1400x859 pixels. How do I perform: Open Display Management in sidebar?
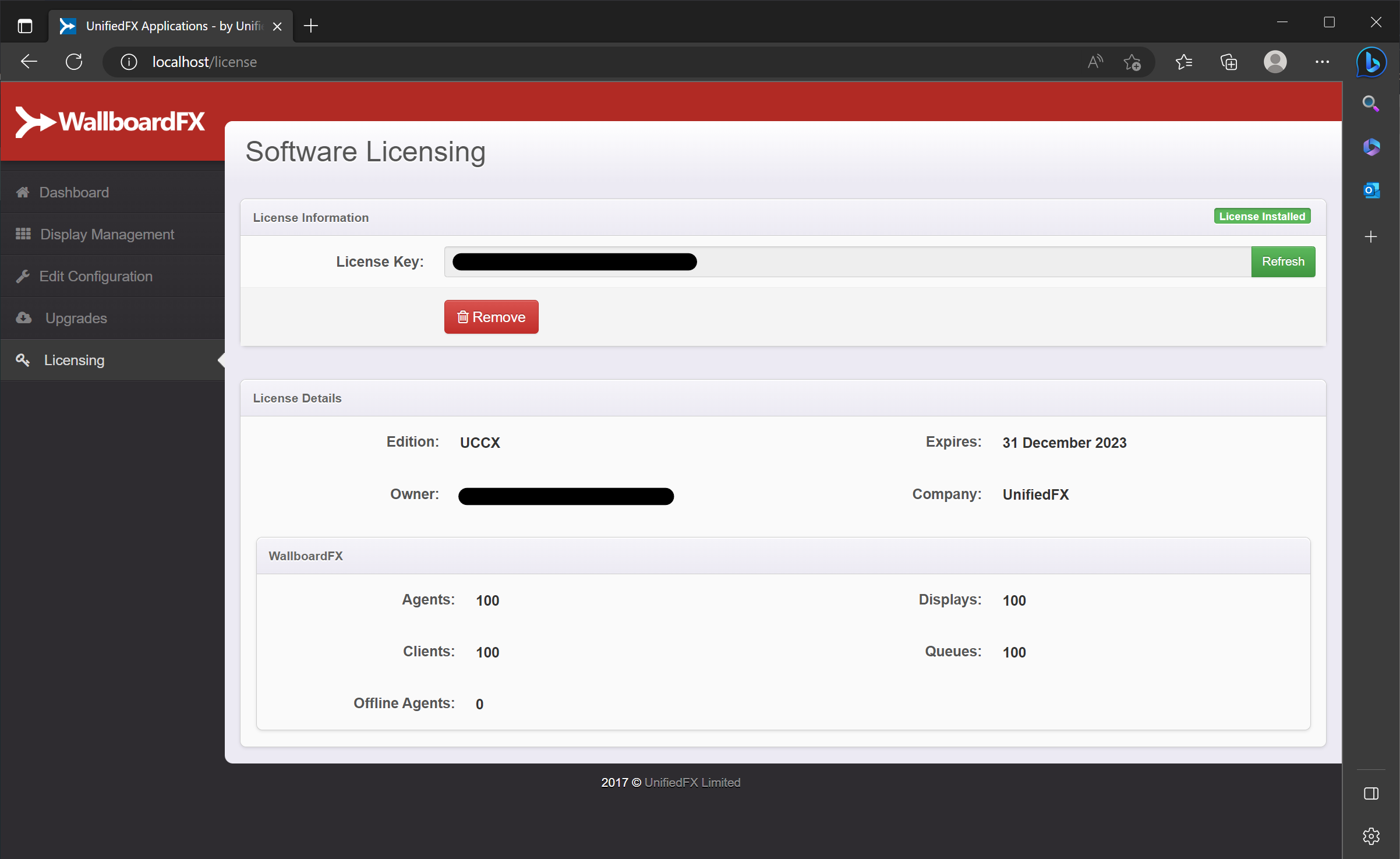coord(112,234)
